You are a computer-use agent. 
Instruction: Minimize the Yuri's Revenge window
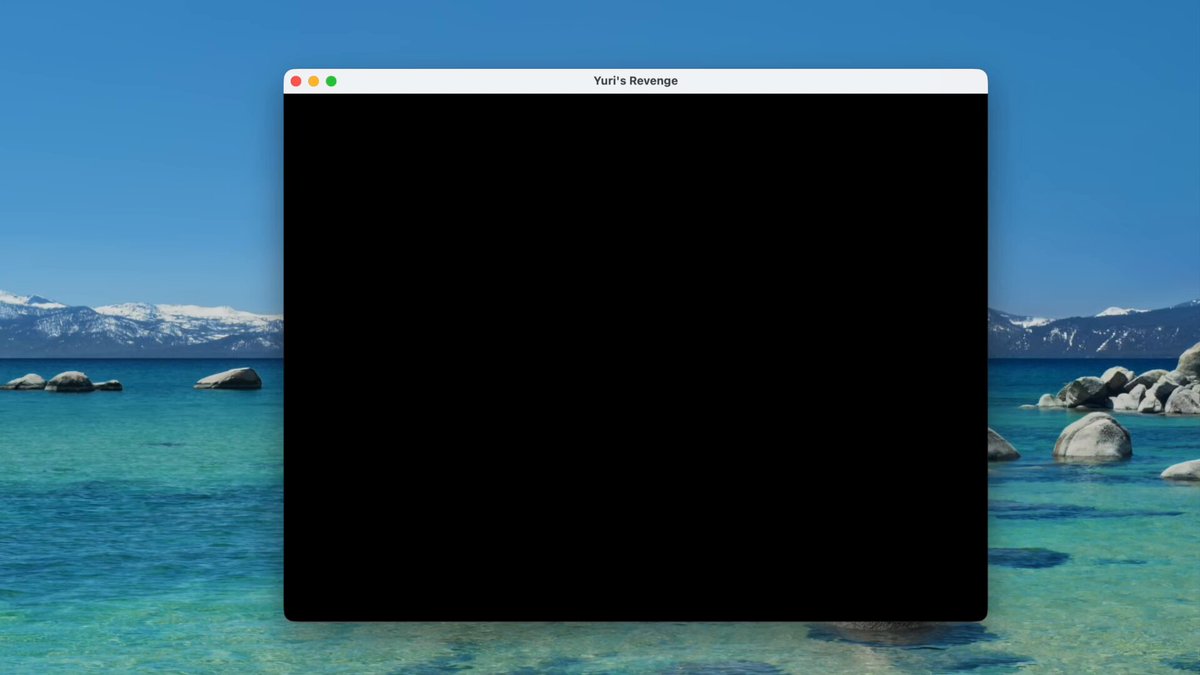tap(313, 81)
